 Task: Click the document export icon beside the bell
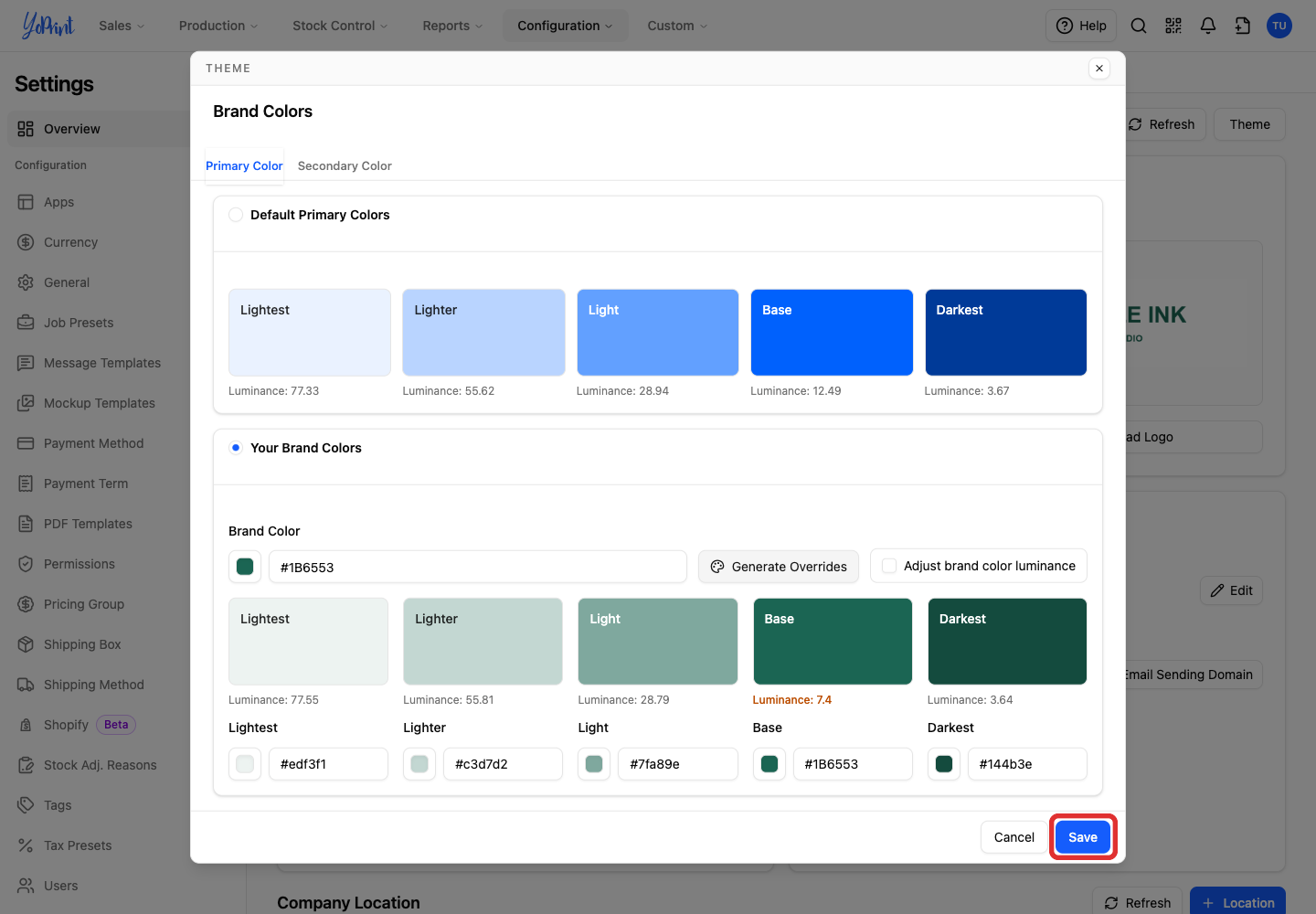coord(1243,26)
